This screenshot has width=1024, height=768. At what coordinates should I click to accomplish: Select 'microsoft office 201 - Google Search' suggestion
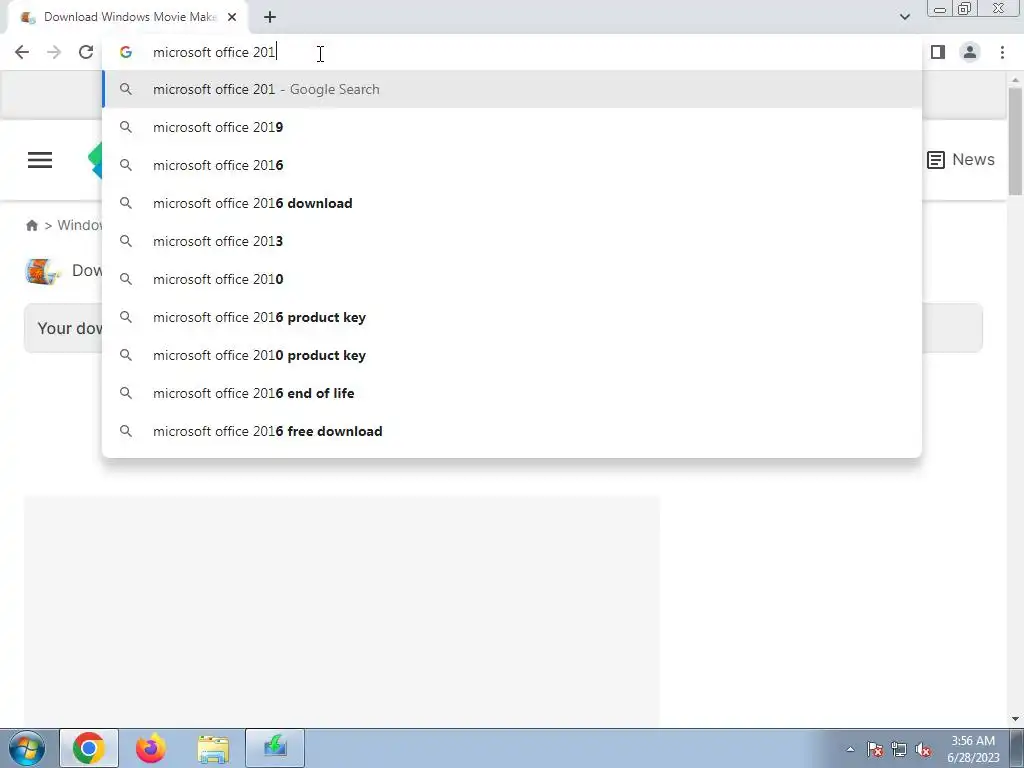(512, 89)
